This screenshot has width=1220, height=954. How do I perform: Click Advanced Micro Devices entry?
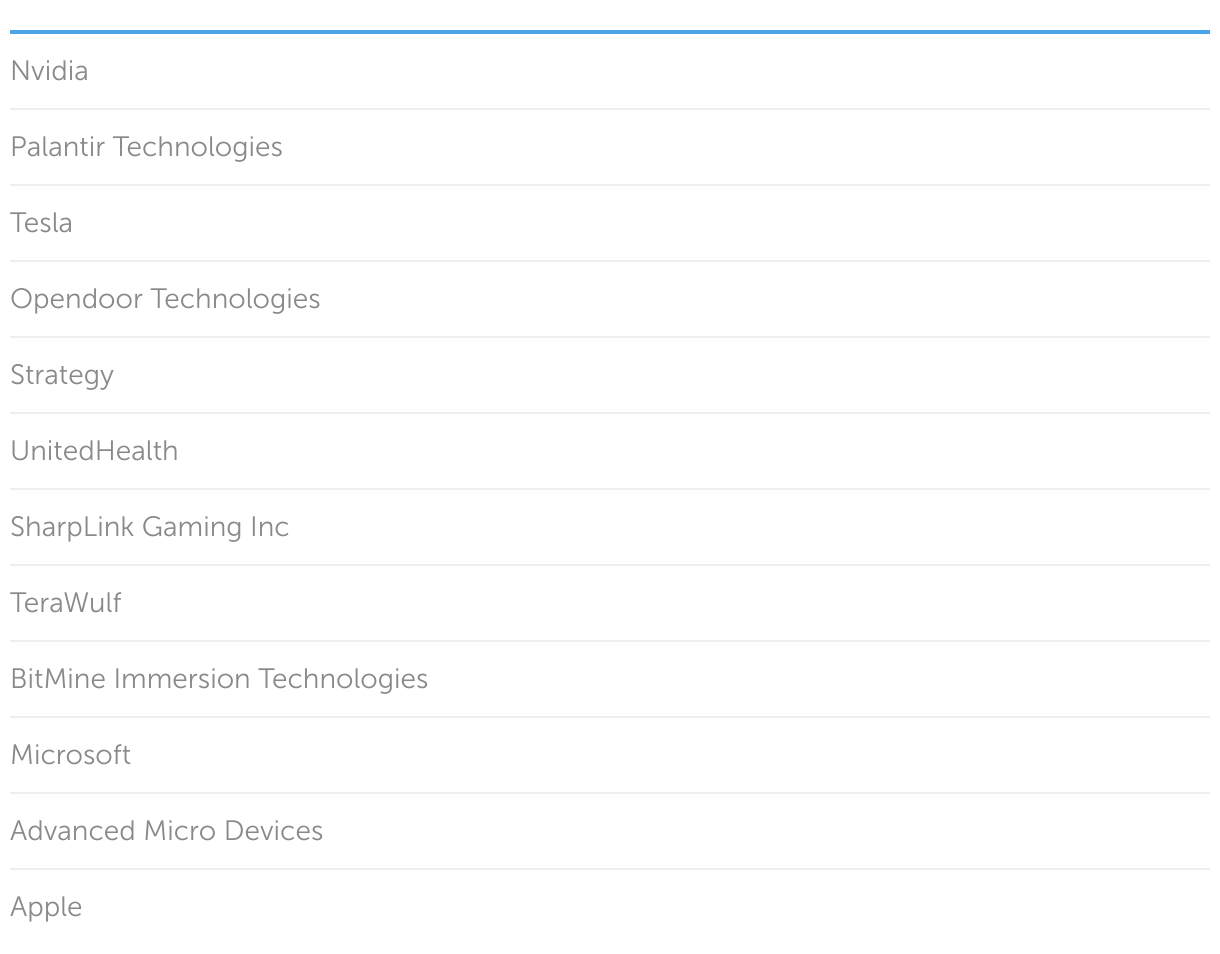point(166,831)
